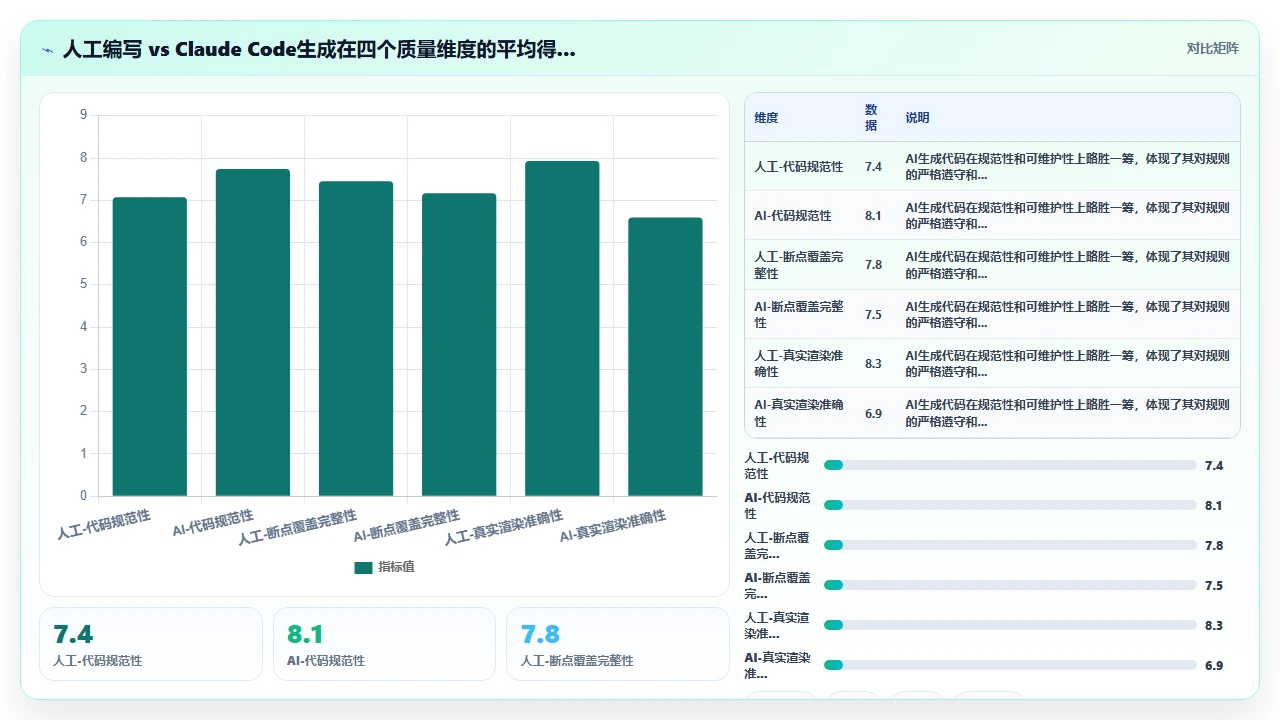Click the 8.1 value in table
This screenshot has width=1280, height=720.
(873, 215)
